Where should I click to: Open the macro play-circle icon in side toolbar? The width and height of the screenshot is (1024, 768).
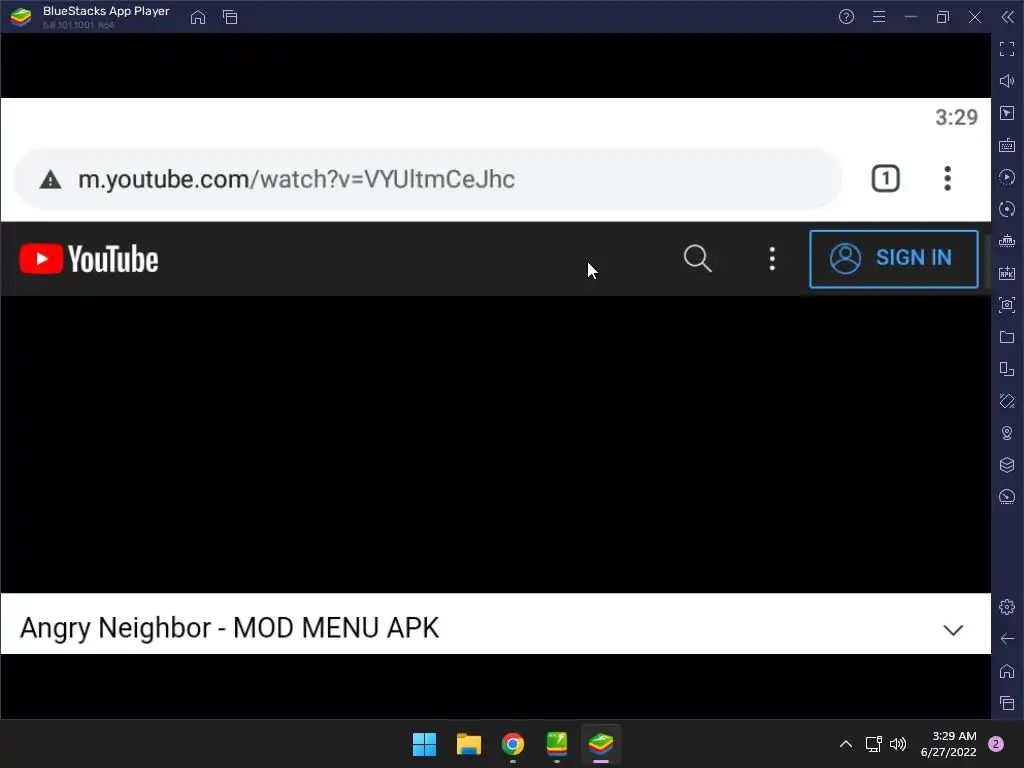tap(1007, 177)
